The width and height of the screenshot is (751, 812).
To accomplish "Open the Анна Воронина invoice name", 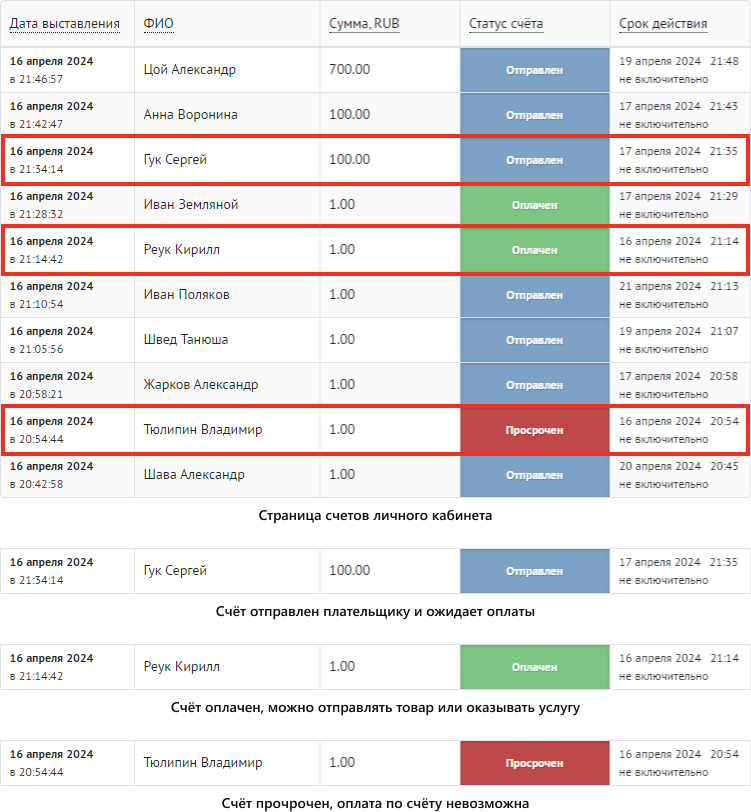I will [191, 115].
